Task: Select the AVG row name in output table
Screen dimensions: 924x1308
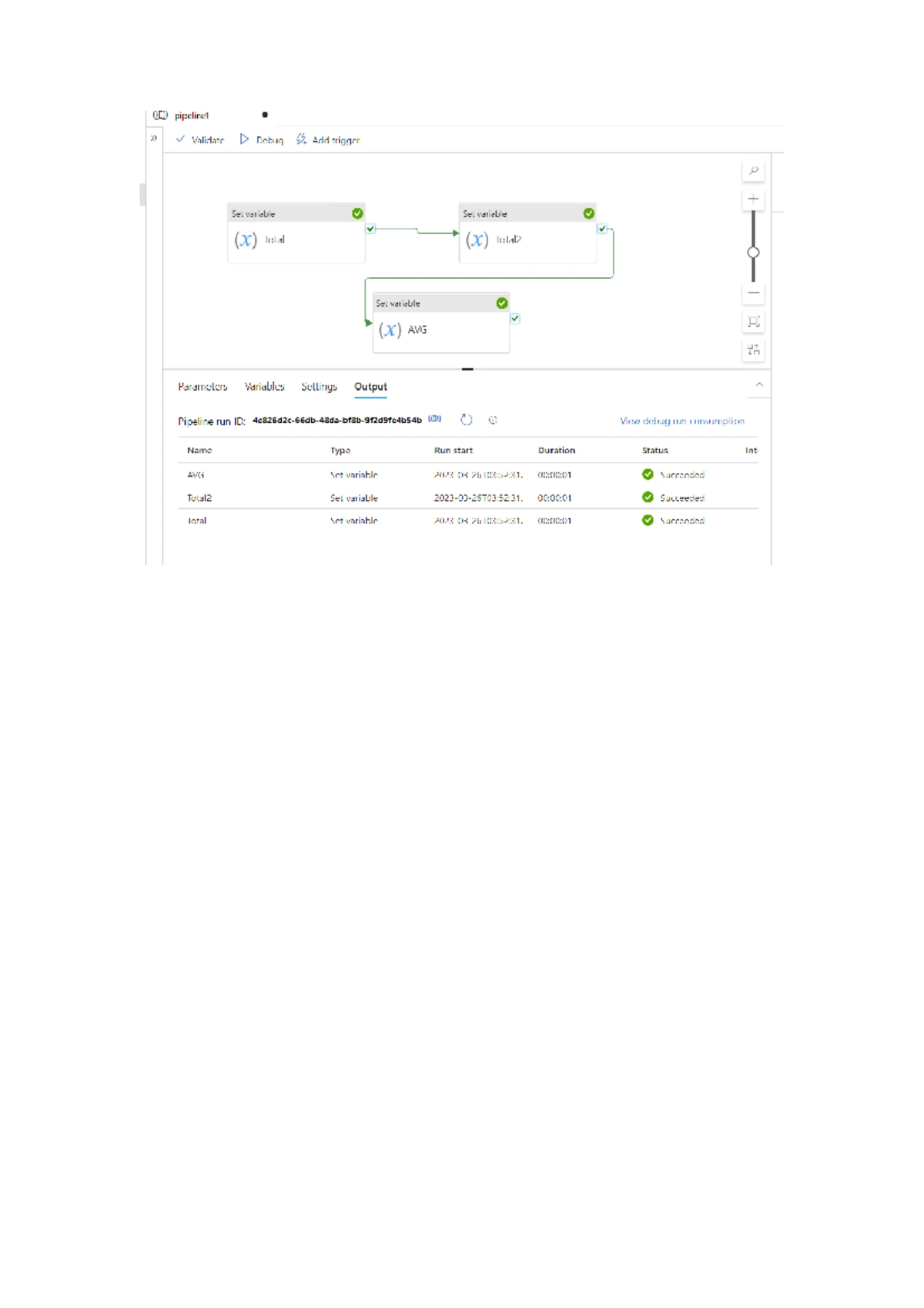Action: click(196, 475)
